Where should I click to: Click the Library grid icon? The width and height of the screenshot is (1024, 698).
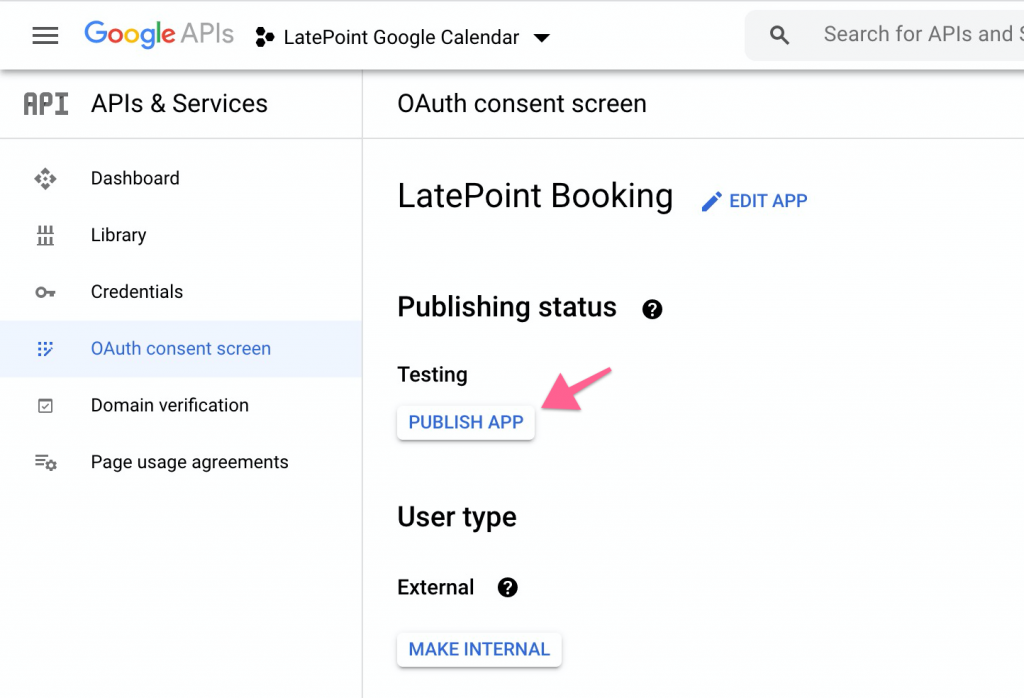[x=46, y=234]
